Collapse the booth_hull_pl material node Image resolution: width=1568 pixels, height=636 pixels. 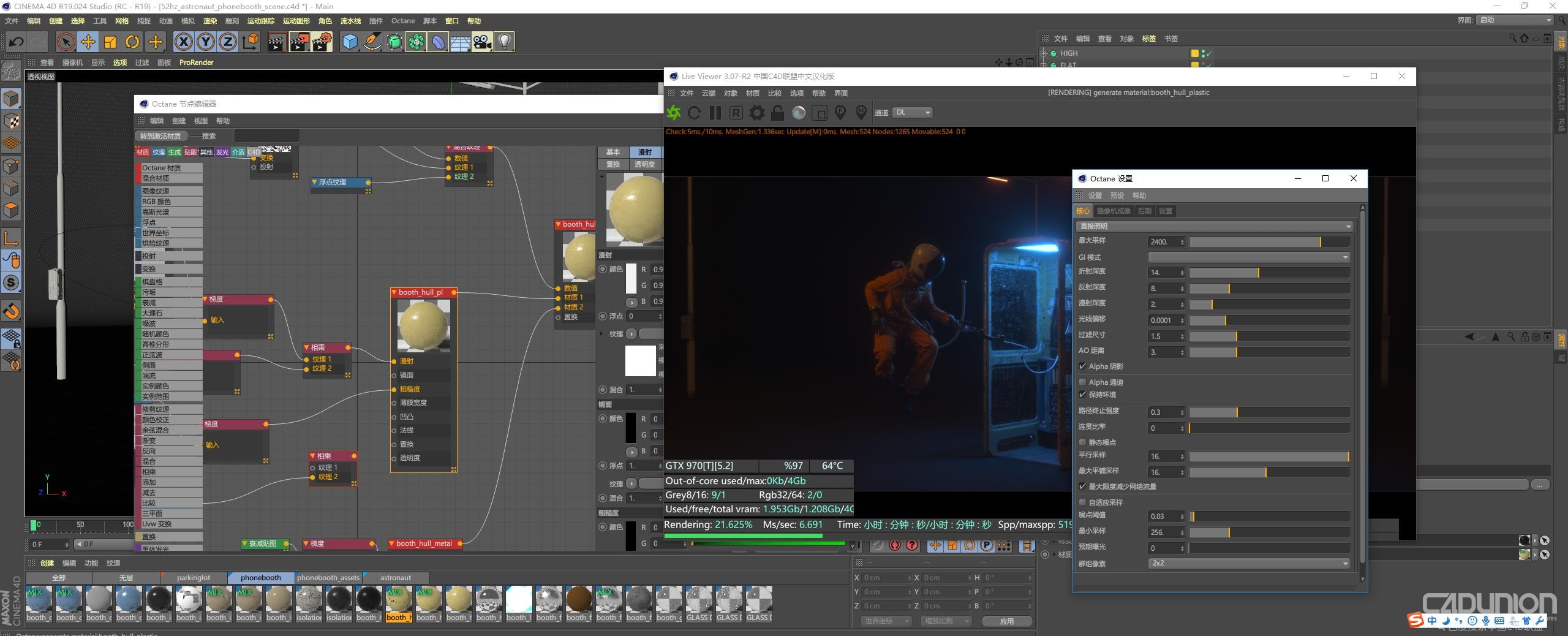394,292
